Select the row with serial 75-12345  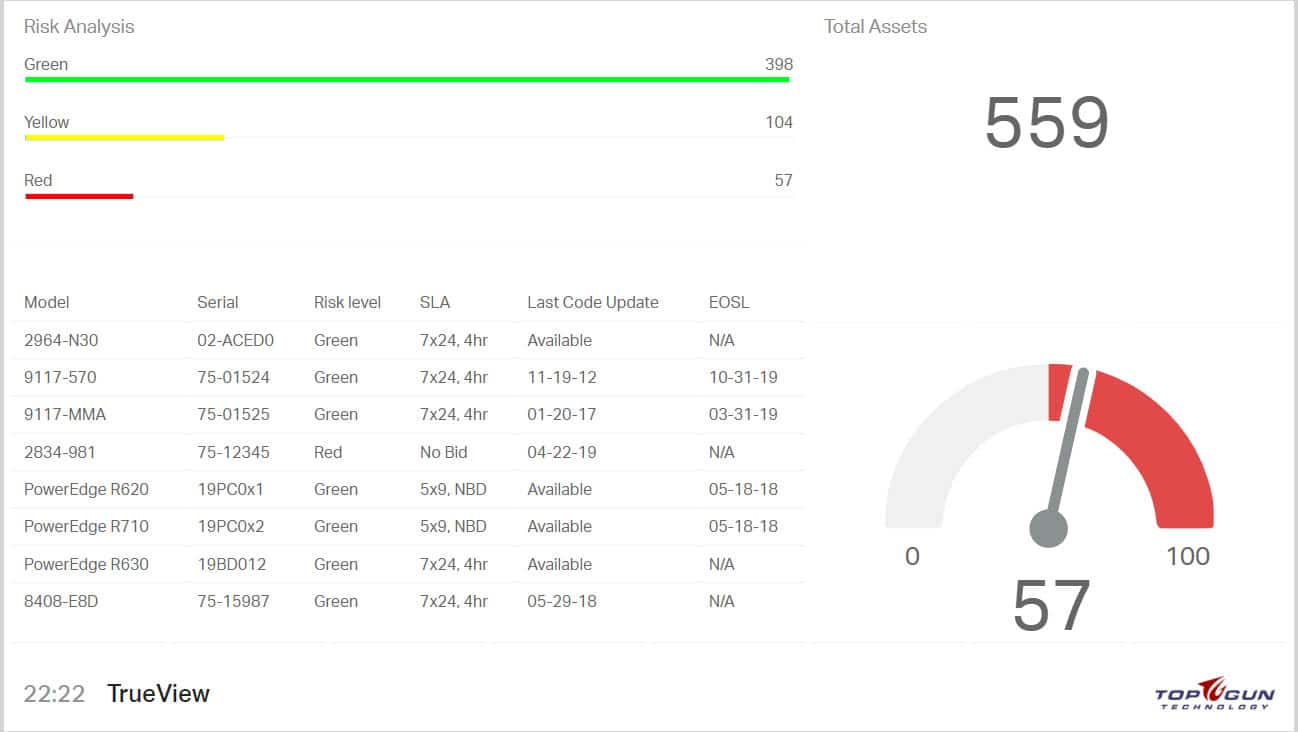(408, 452)
